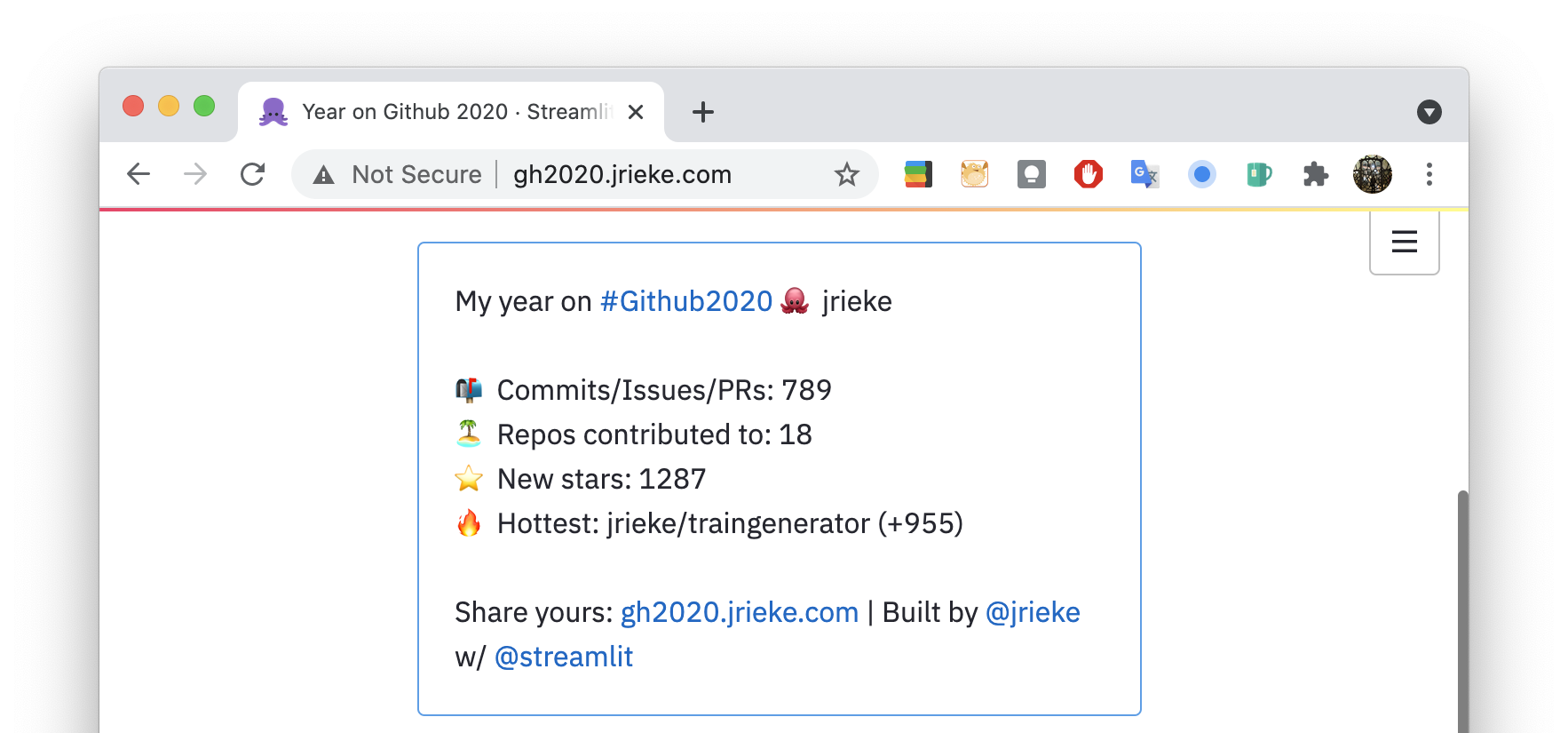The image size is (1568, 733).
Task: Click the Chrome profile avatar
Action: pos(1373,174)
